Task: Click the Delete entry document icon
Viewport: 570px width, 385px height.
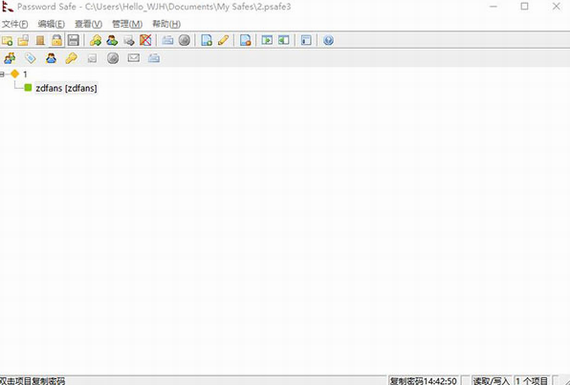Action: [x=245, y=40]
